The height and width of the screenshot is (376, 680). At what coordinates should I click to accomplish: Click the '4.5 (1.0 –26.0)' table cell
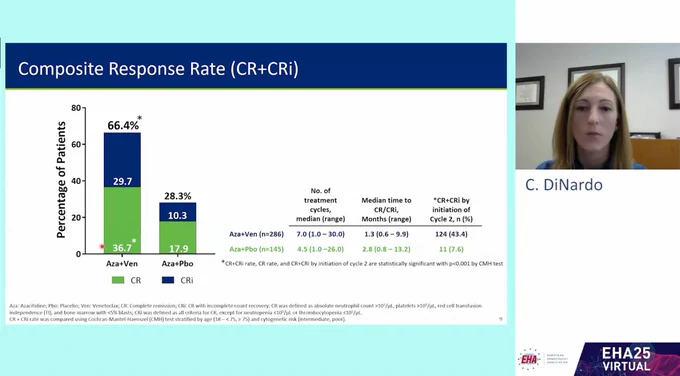tap(320, 249)
